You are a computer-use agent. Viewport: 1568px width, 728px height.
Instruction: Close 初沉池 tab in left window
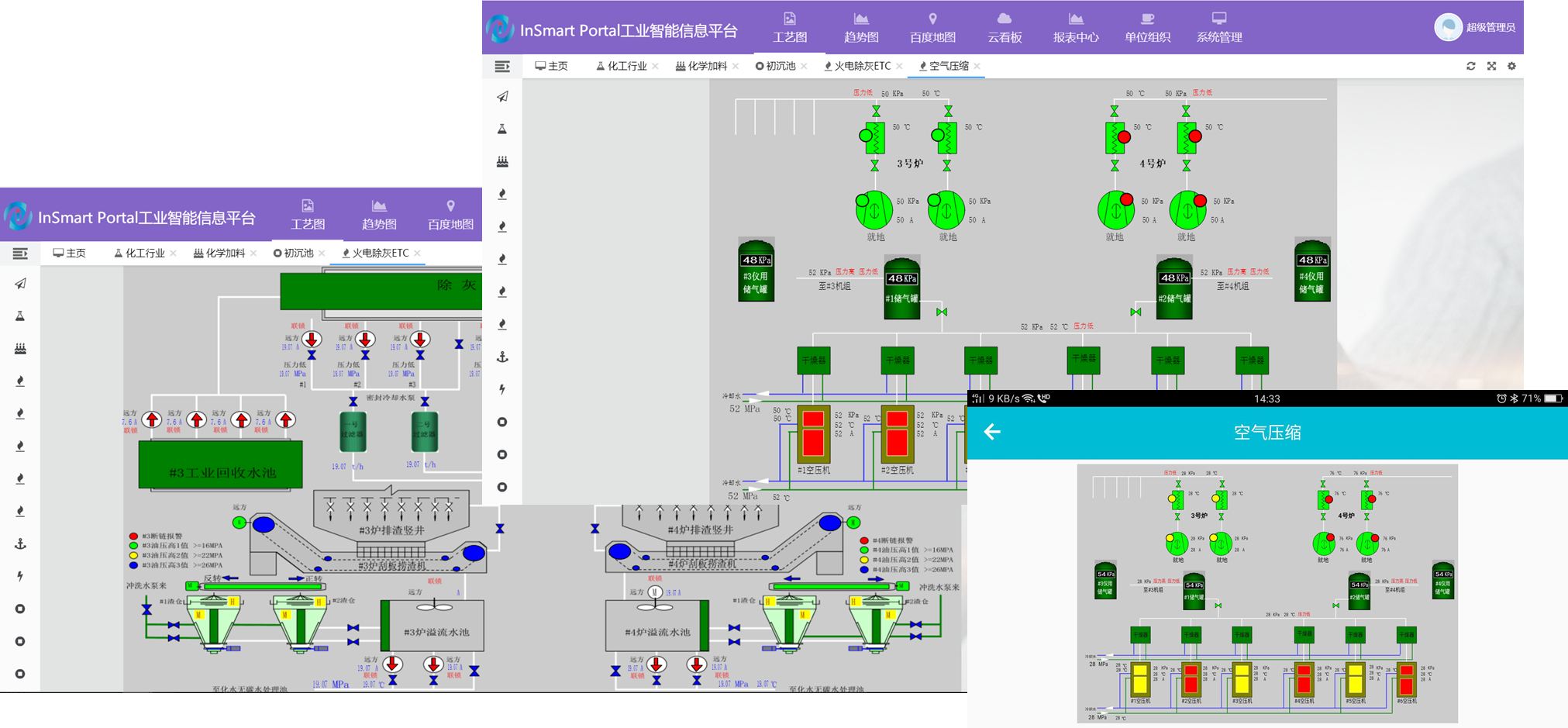coord(322,254)
